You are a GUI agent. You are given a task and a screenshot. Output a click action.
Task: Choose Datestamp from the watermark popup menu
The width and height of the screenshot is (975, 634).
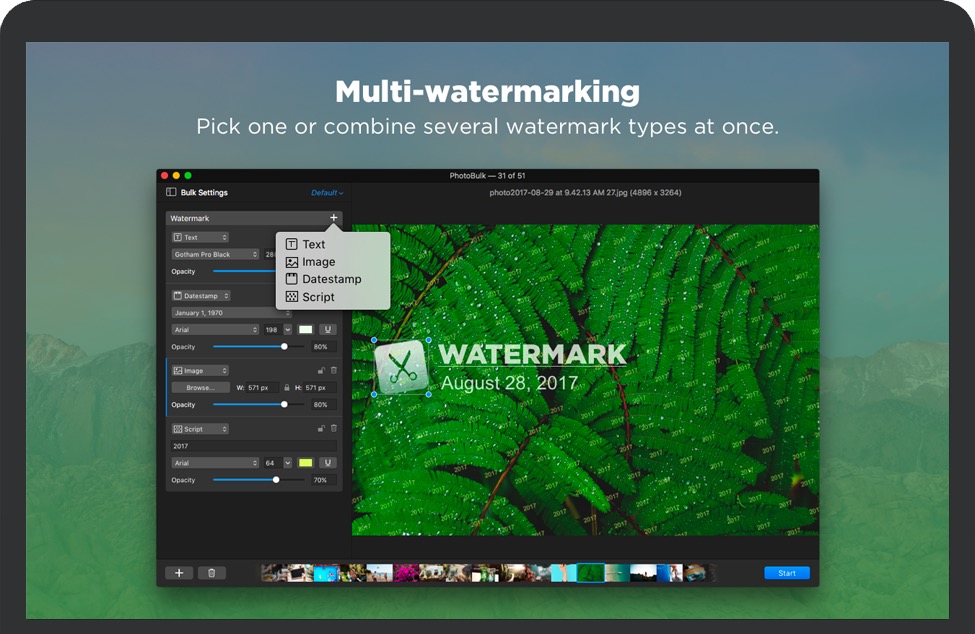[x=331, y=279]
